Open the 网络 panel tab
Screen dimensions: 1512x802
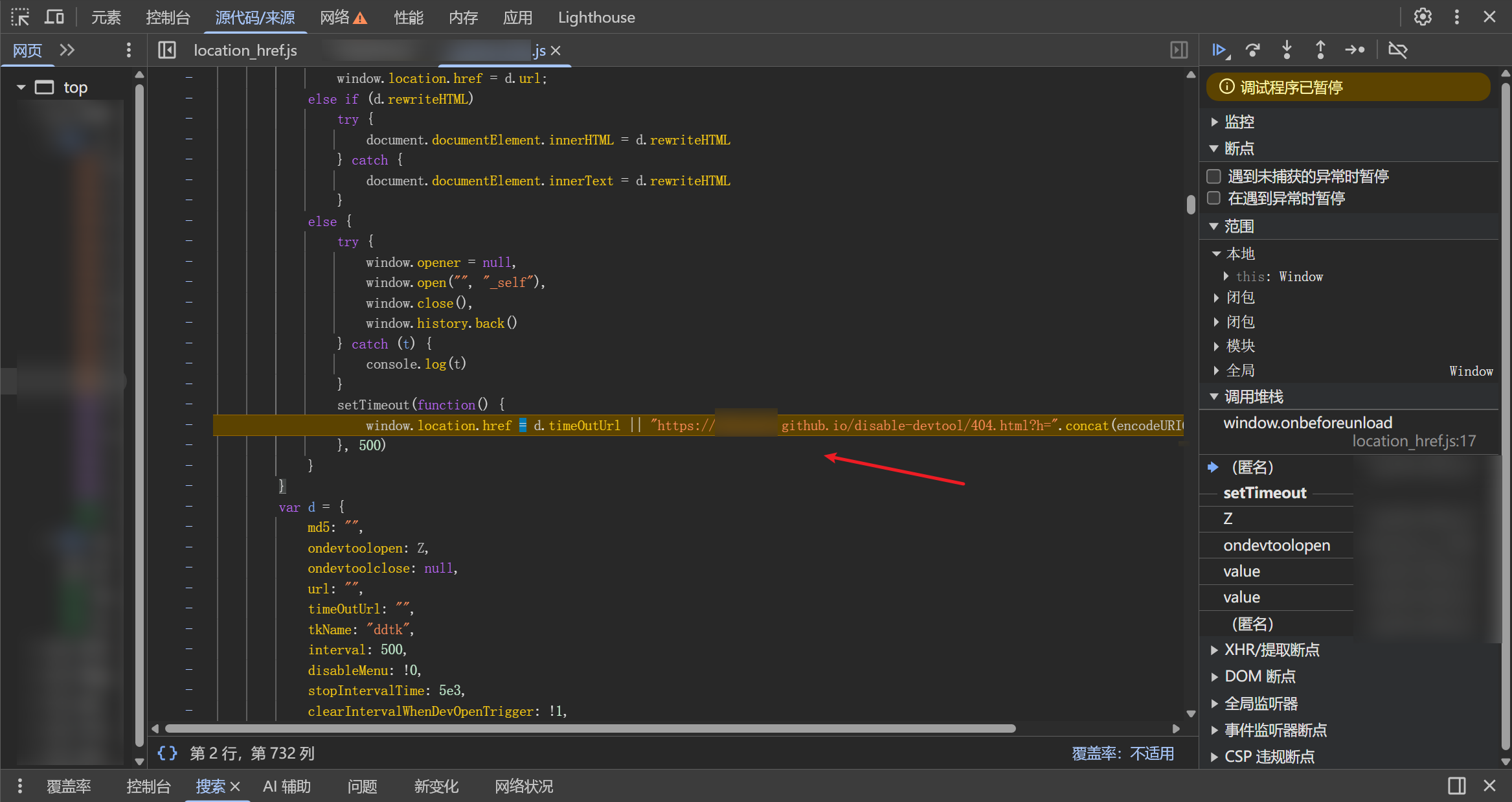[335, 17]
